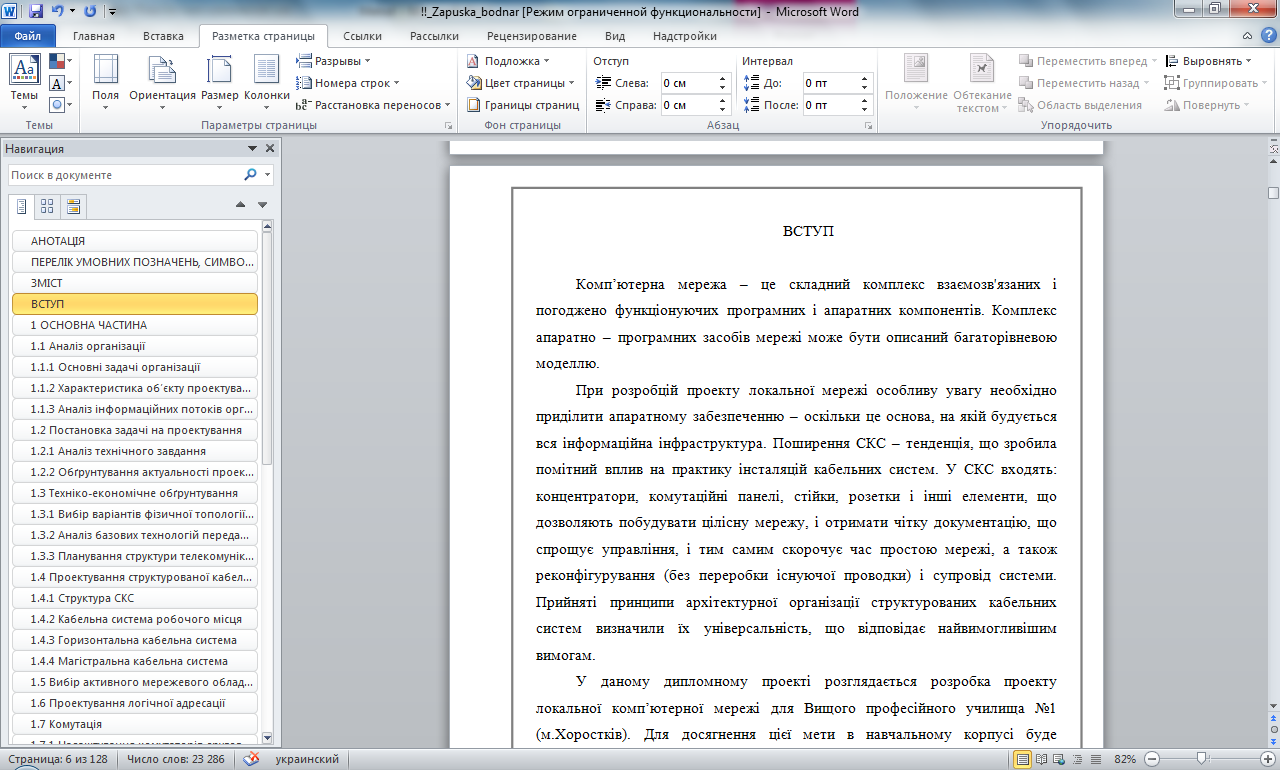The image size is (1280, 770).
Task: Open the Ориентация (Orientation) menu
Action: [162, 82]
